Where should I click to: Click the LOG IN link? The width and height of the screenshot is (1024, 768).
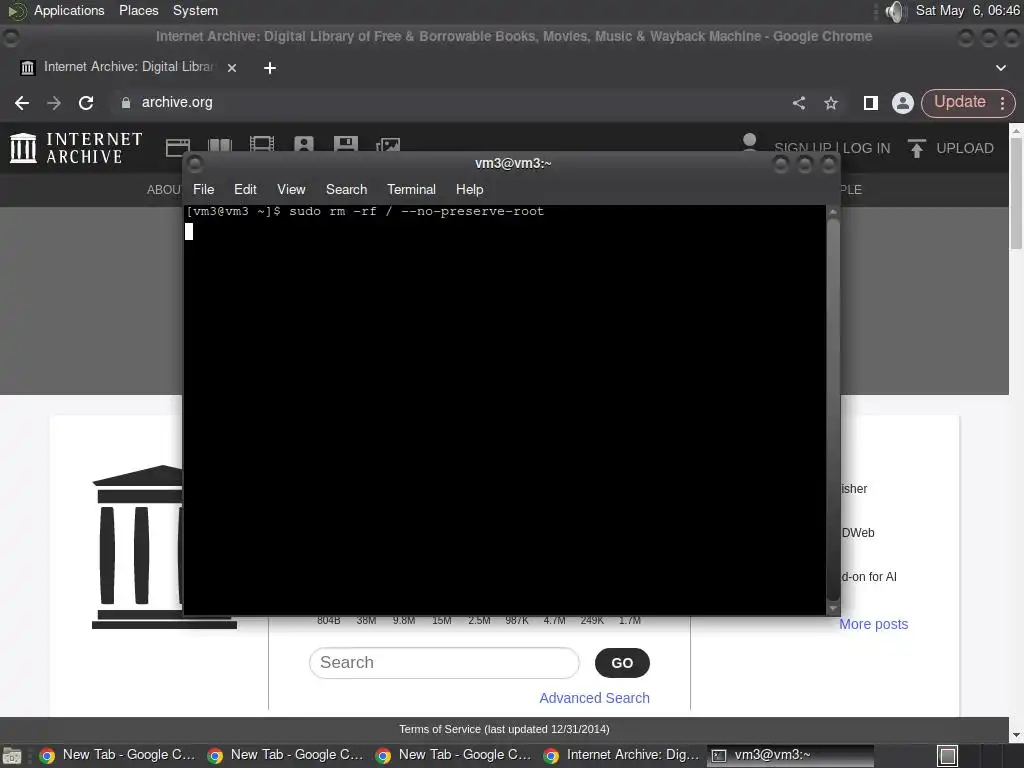866,148
